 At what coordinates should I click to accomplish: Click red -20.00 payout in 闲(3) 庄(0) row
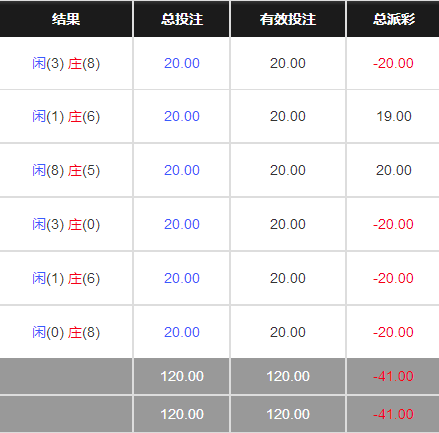click(393, 224)
